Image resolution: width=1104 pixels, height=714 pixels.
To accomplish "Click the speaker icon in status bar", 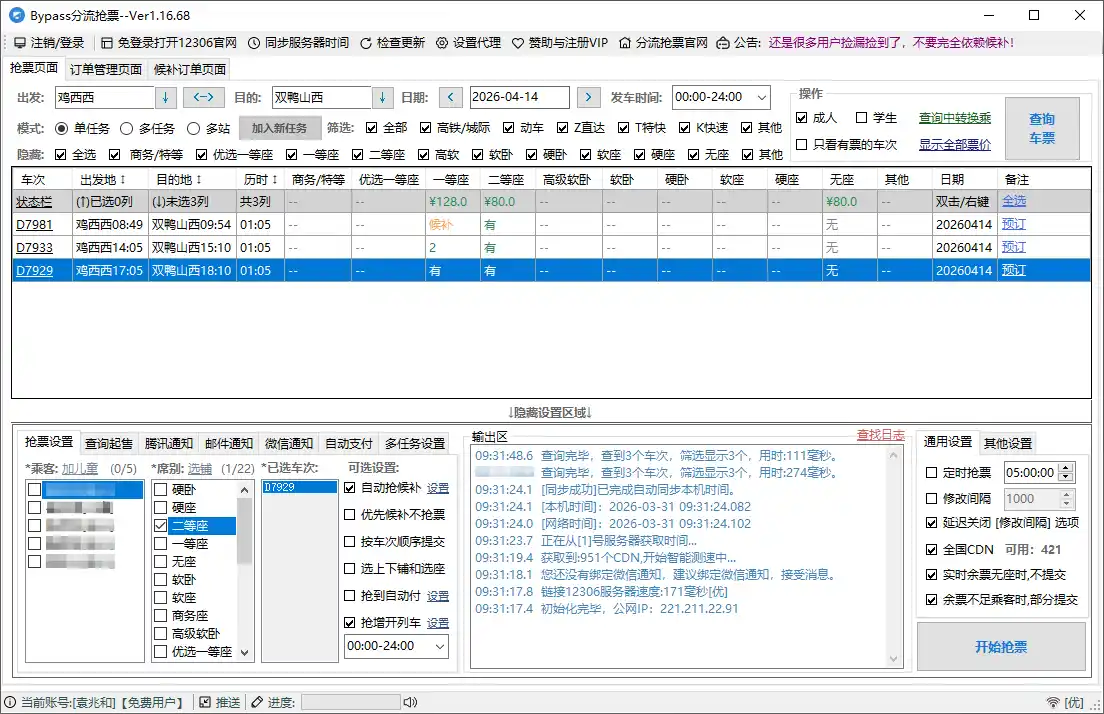I will tap(409, 701).
